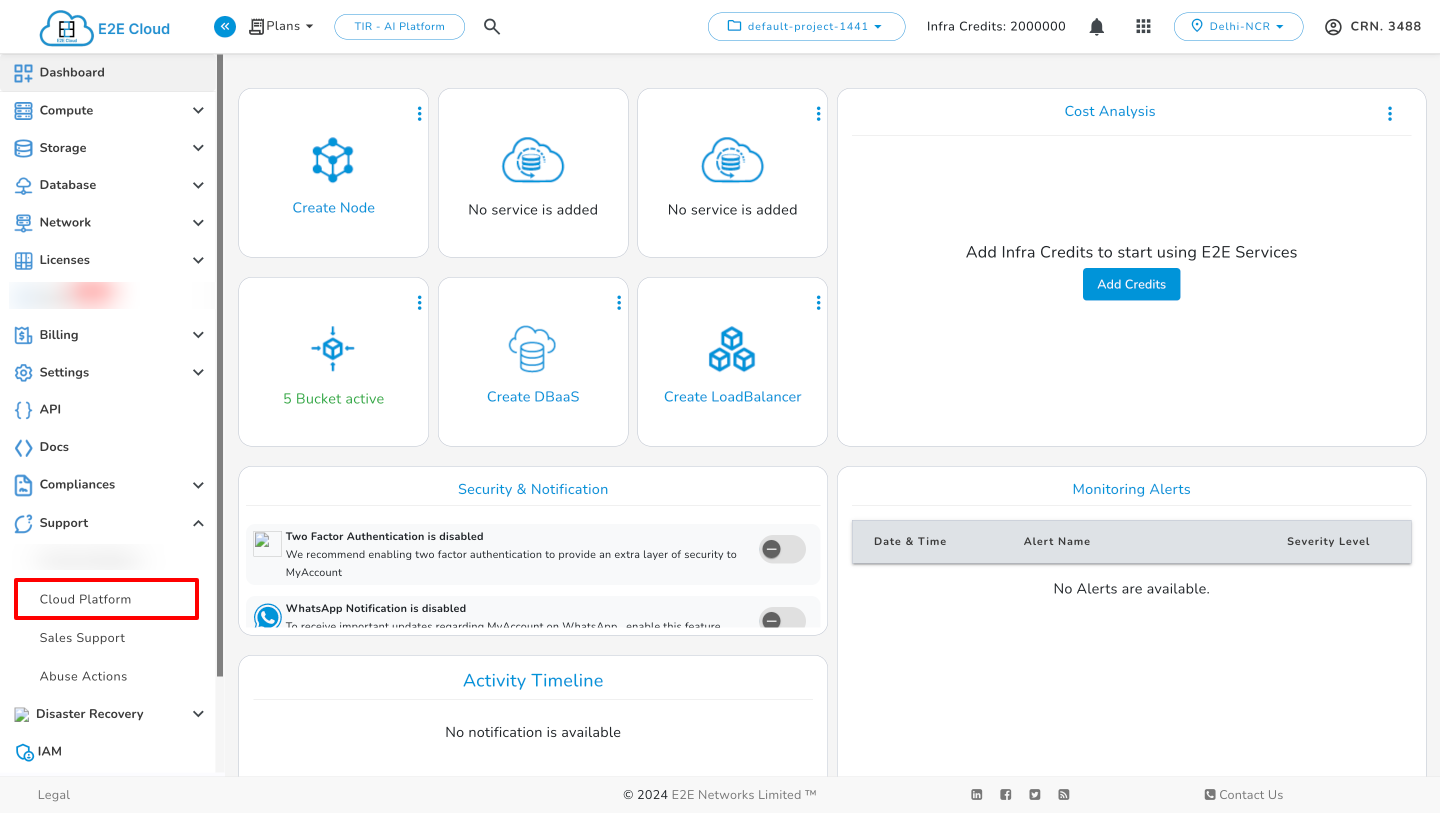Open notifications bell icon
This screenshot has height=813, width=1440.
(1097, 27)
